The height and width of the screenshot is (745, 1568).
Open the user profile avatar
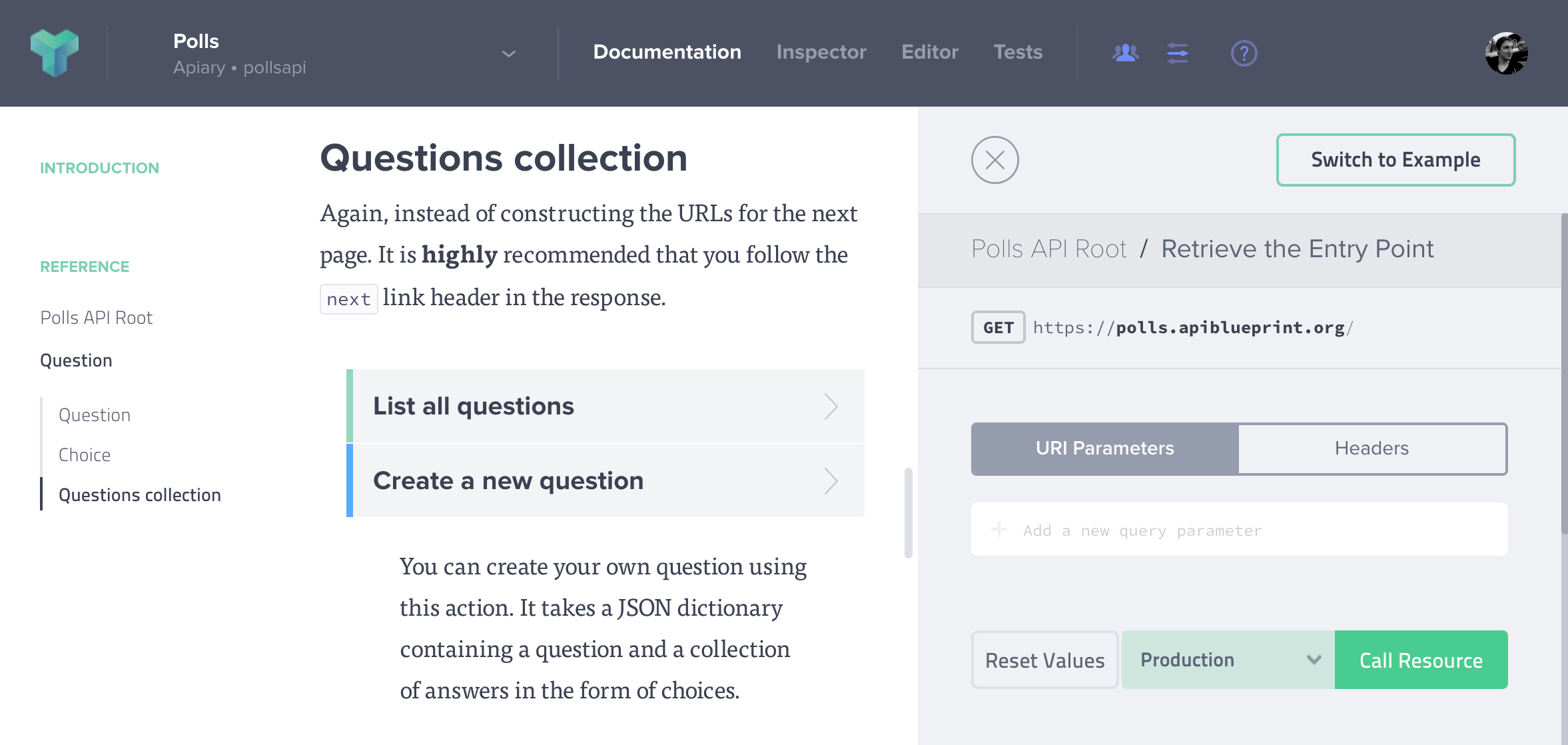tap(1507, 53)
